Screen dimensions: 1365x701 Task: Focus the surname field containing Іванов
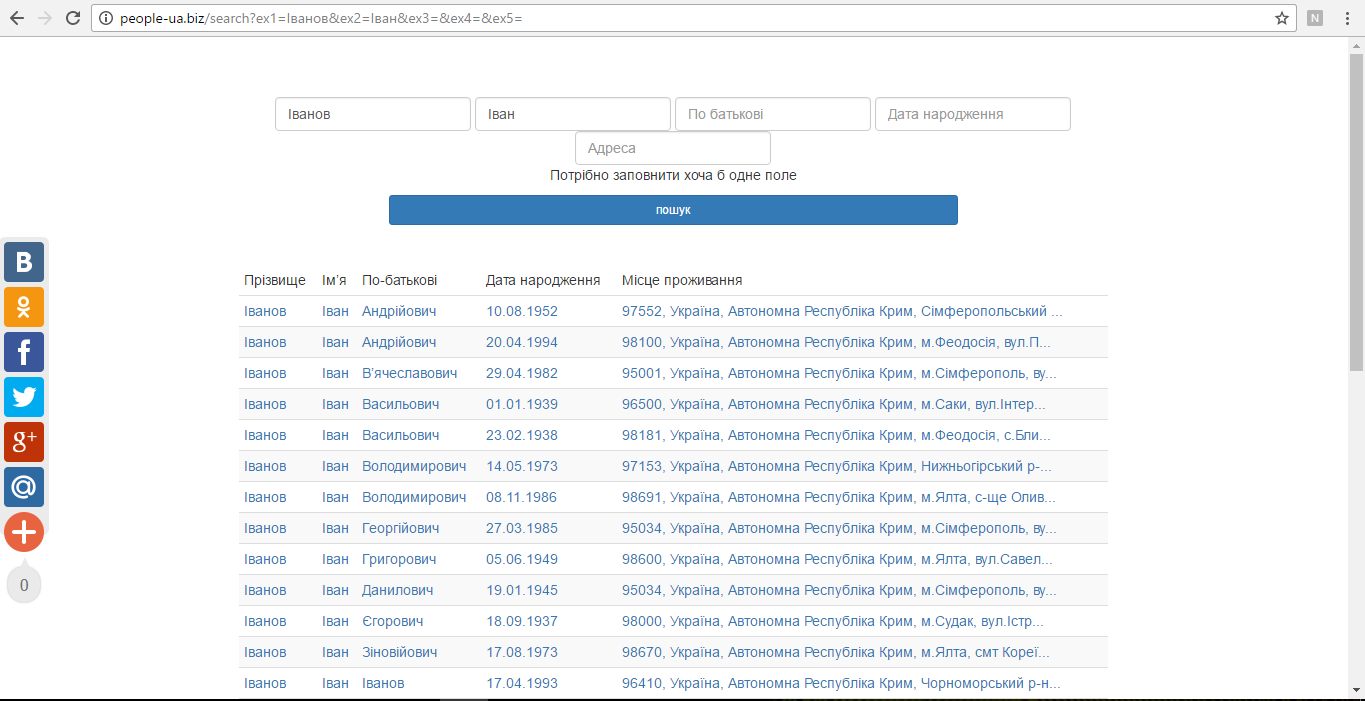click(372, 114)
